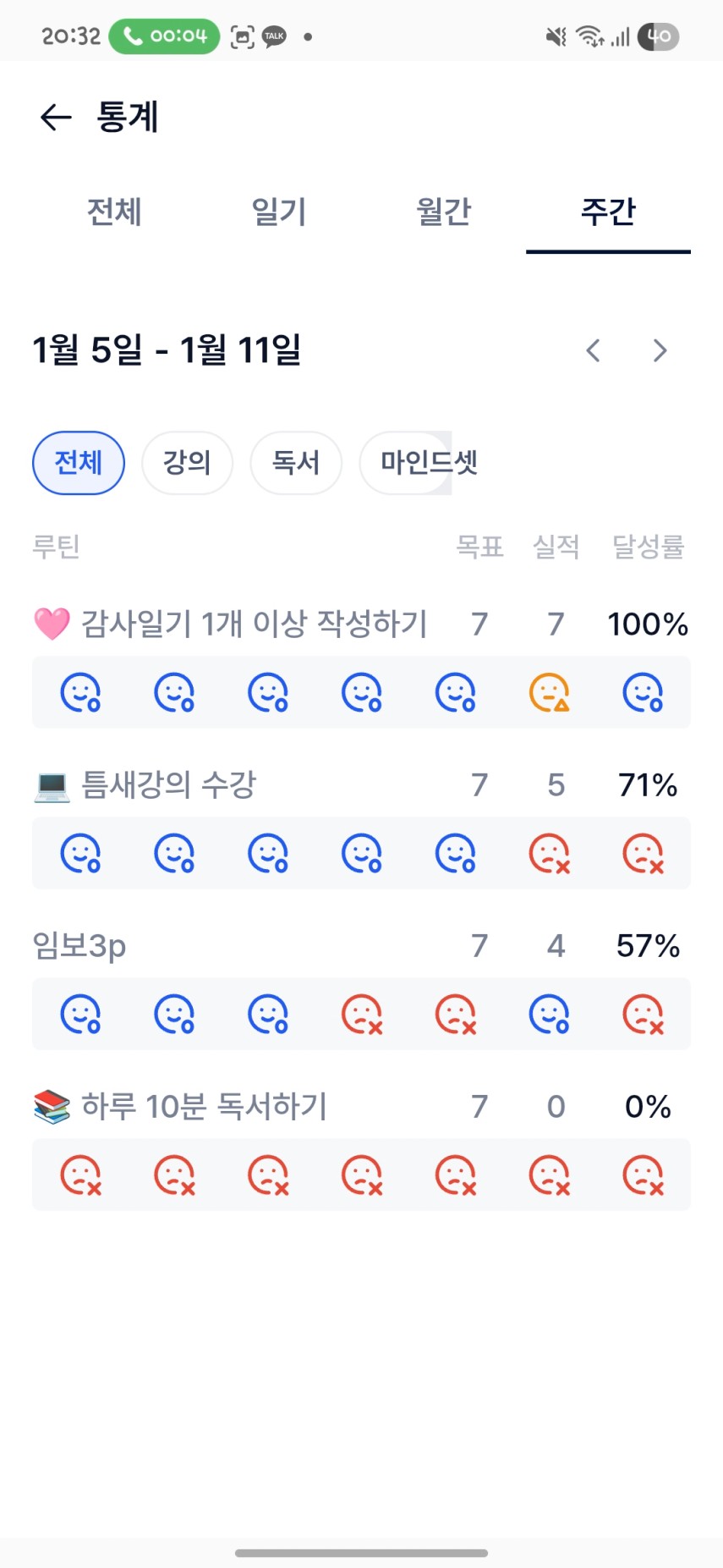Tap the back arrow next to 통계

[x=56, y=117]
